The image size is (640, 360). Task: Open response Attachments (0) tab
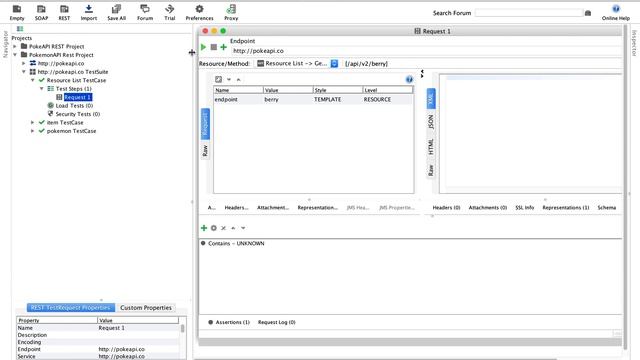click(x=488, y=208)
